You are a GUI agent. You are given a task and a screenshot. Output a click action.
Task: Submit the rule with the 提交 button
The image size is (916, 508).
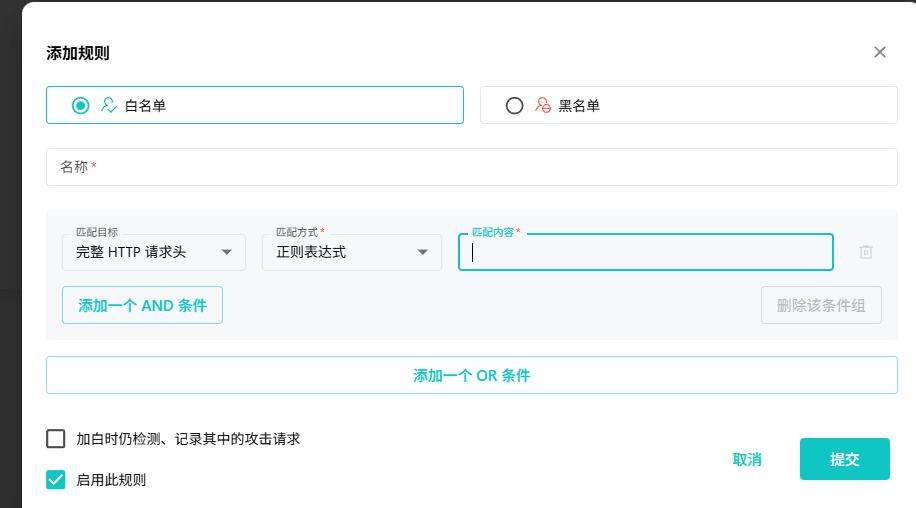pos(844,459)
